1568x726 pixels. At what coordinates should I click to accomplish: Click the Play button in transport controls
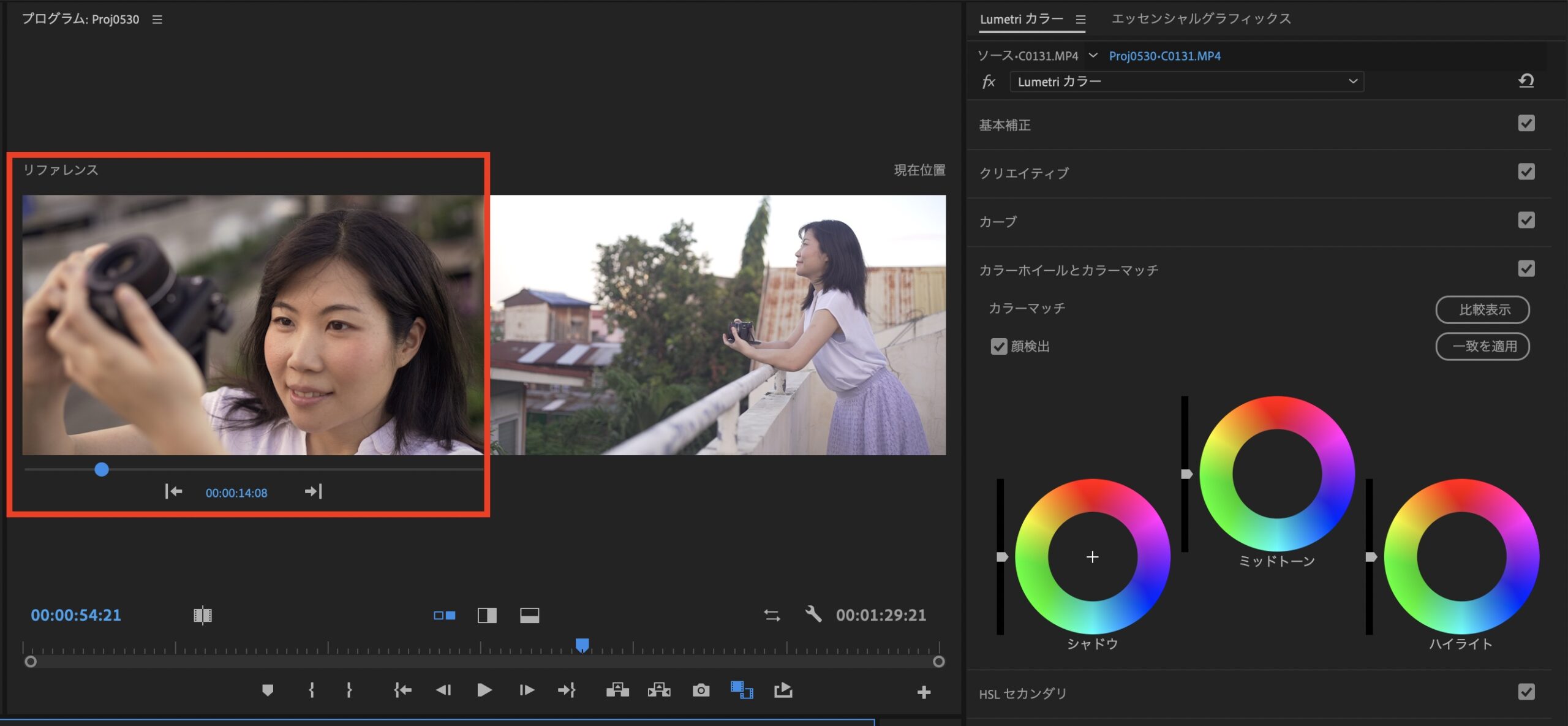coord(484,690)
